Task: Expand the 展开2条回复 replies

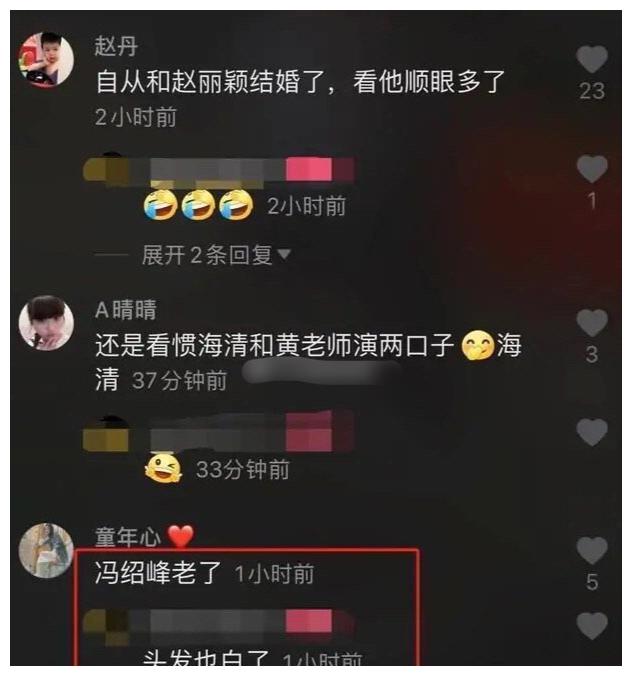Action: [x=207, y=255]
